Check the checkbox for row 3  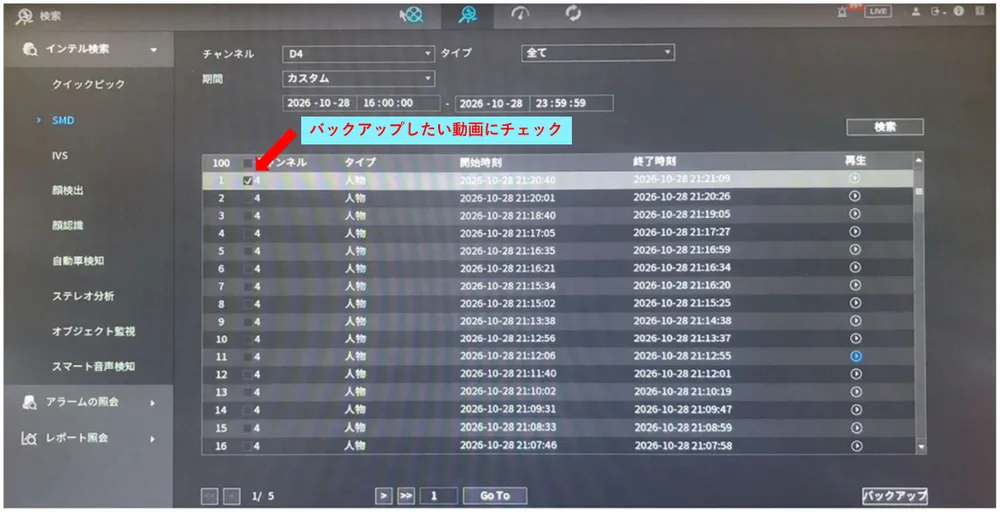[x=247, y=216]
